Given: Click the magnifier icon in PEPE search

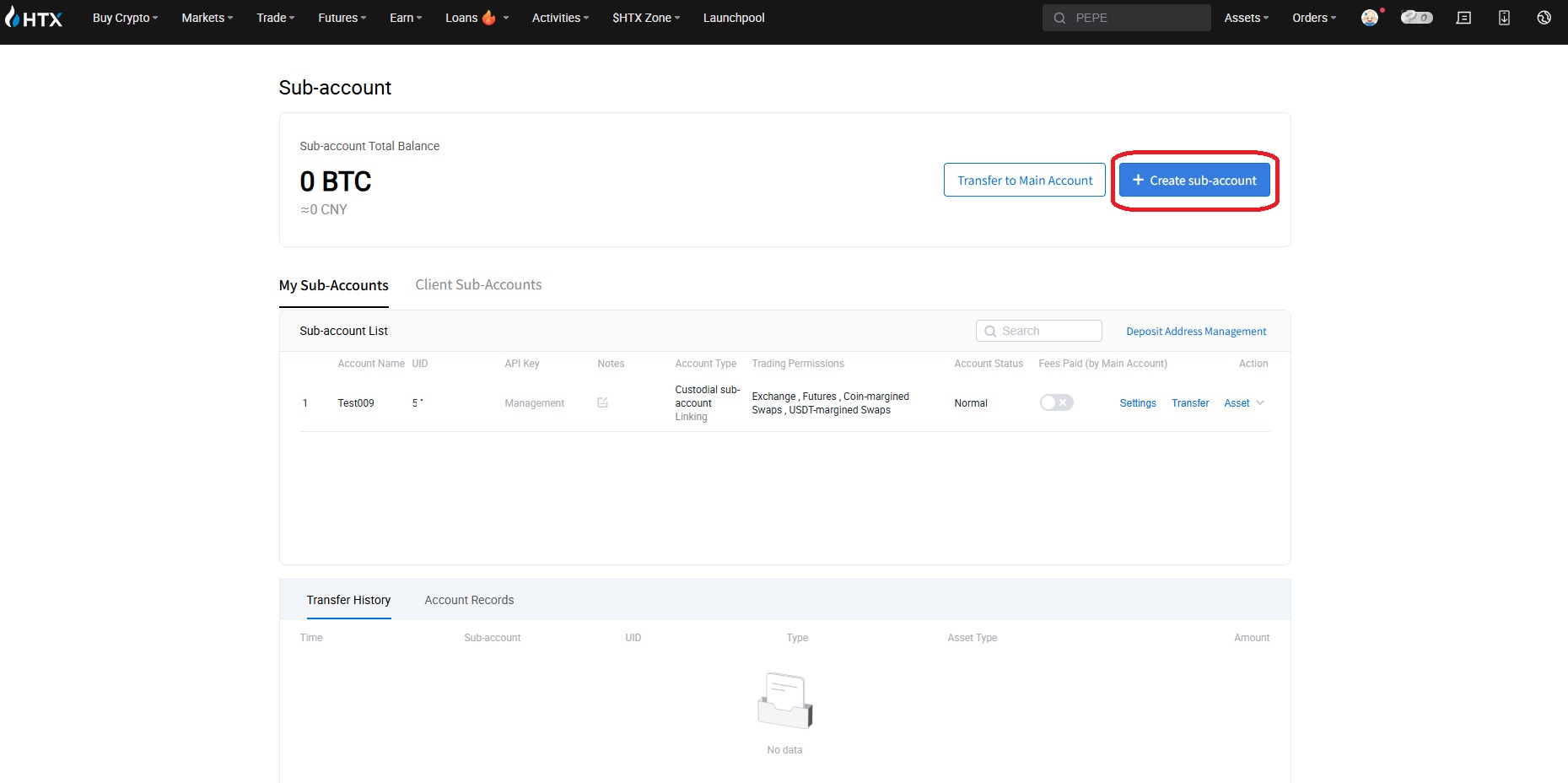Looking at the screenshot, I should click(x=1059, y=18).
